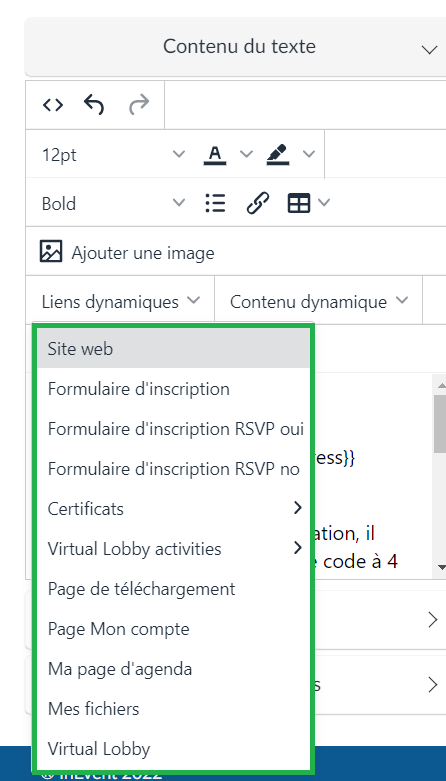Click the editor scrollbar down arrow

(441, 567)
